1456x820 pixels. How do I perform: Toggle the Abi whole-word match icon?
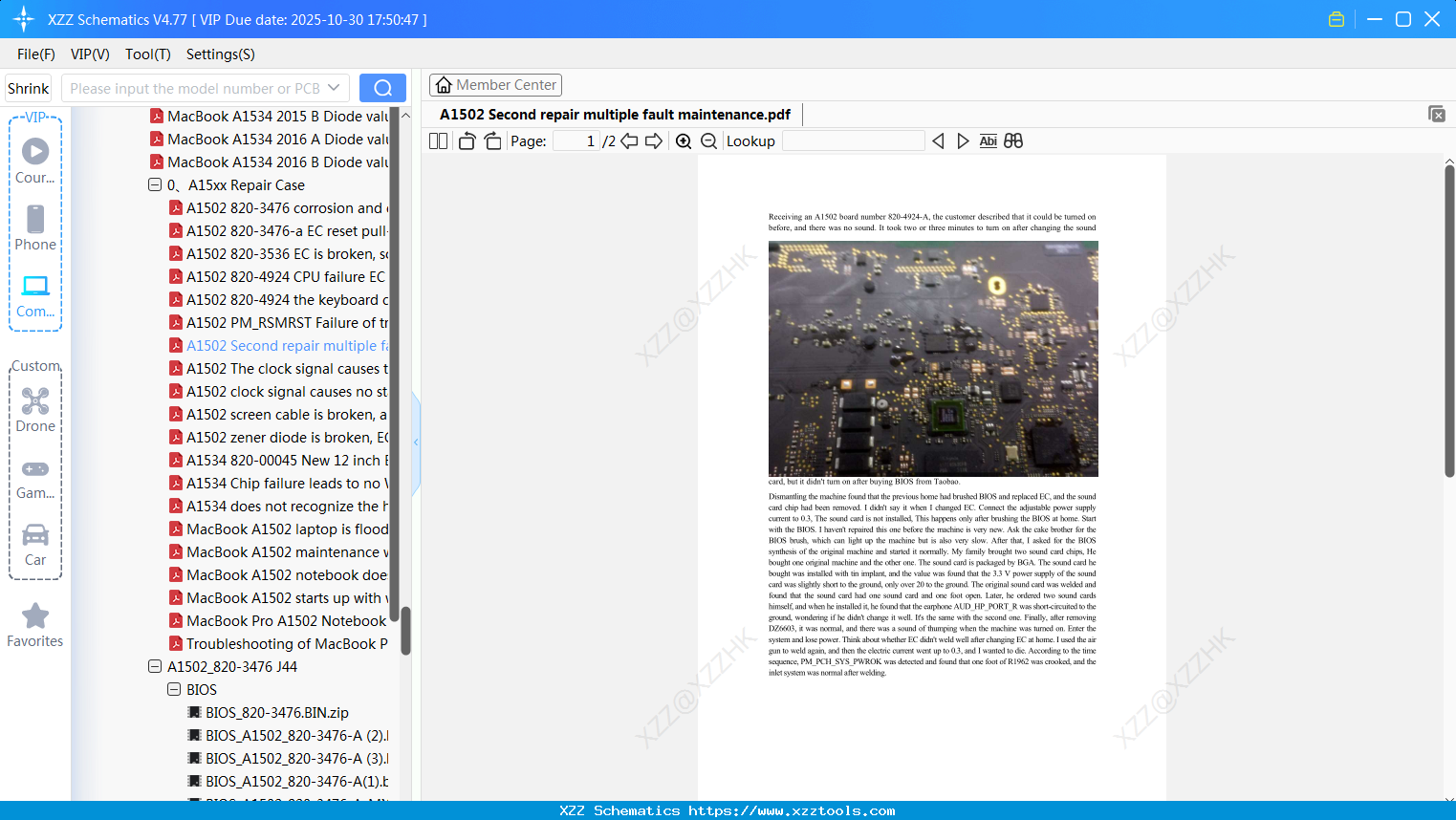click(x=988, y=141)
